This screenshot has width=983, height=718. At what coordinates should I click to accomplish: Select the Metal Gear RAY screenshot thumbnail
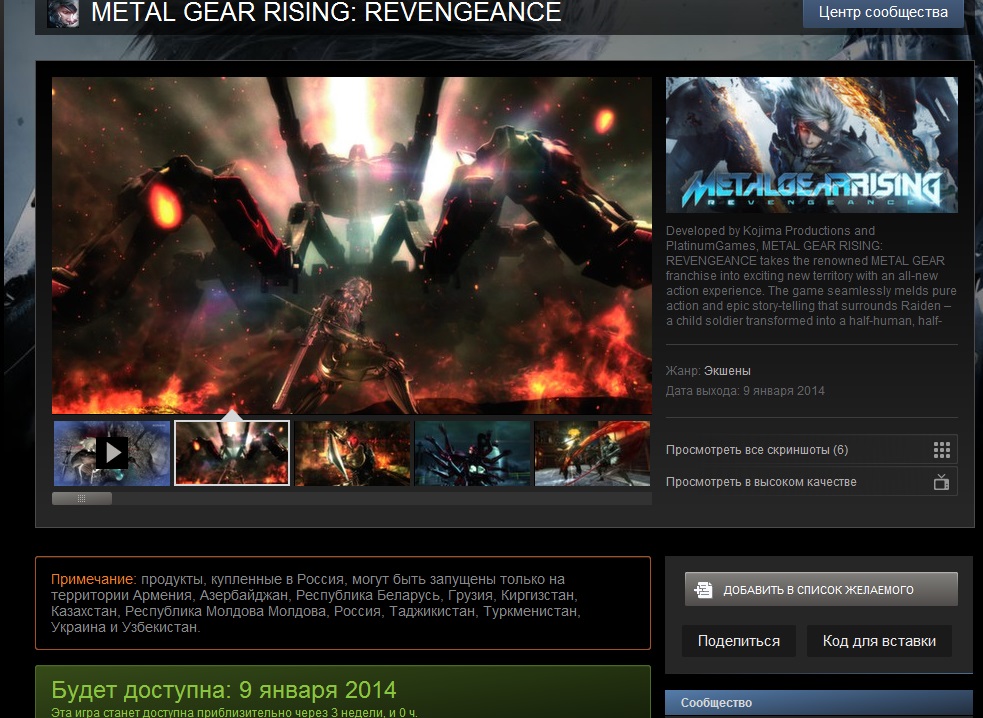[232, 453]
